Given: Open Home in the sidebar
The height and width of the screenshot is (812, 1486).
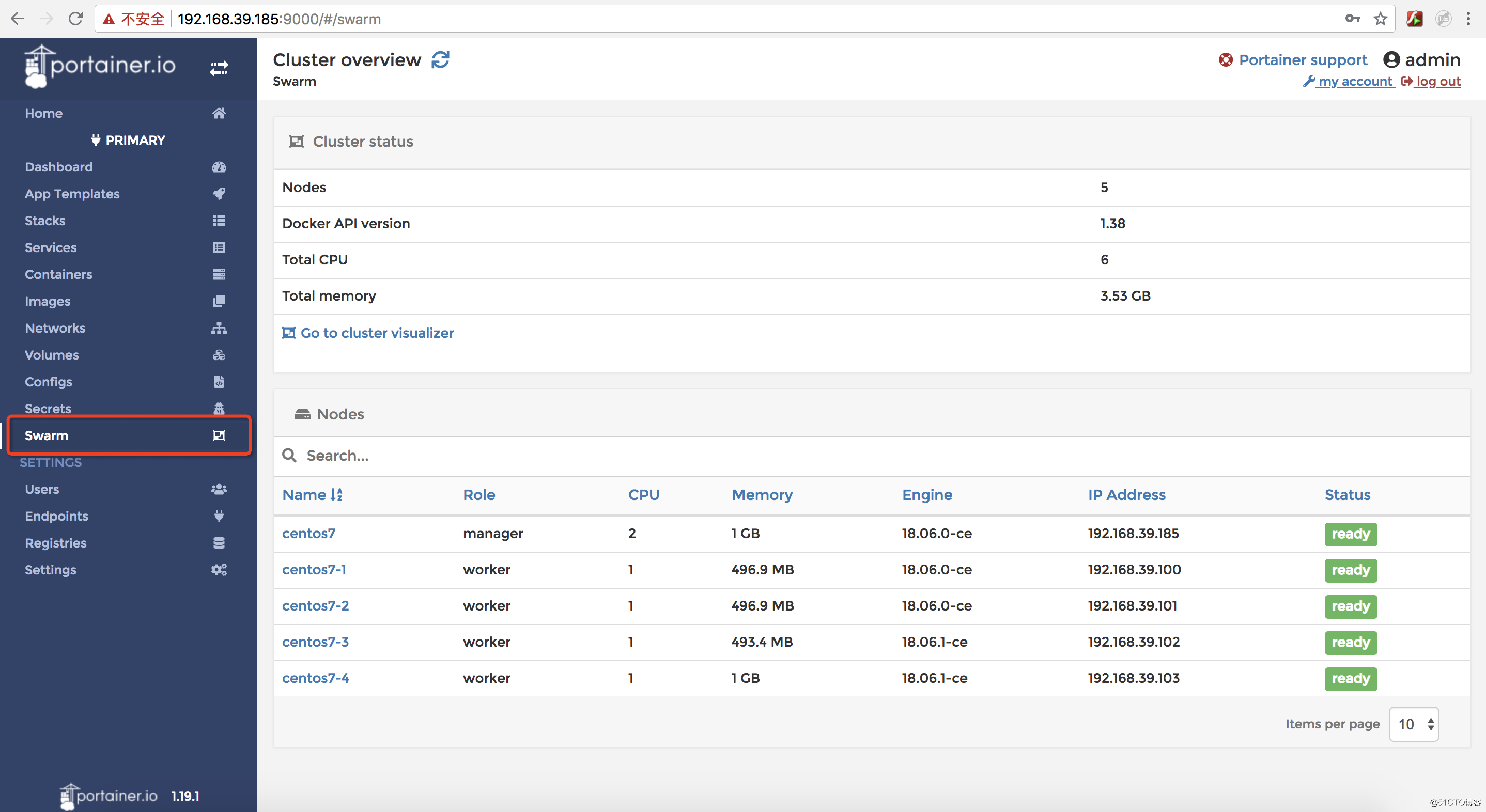Looking at the screenshot, I should pos(44,113).
